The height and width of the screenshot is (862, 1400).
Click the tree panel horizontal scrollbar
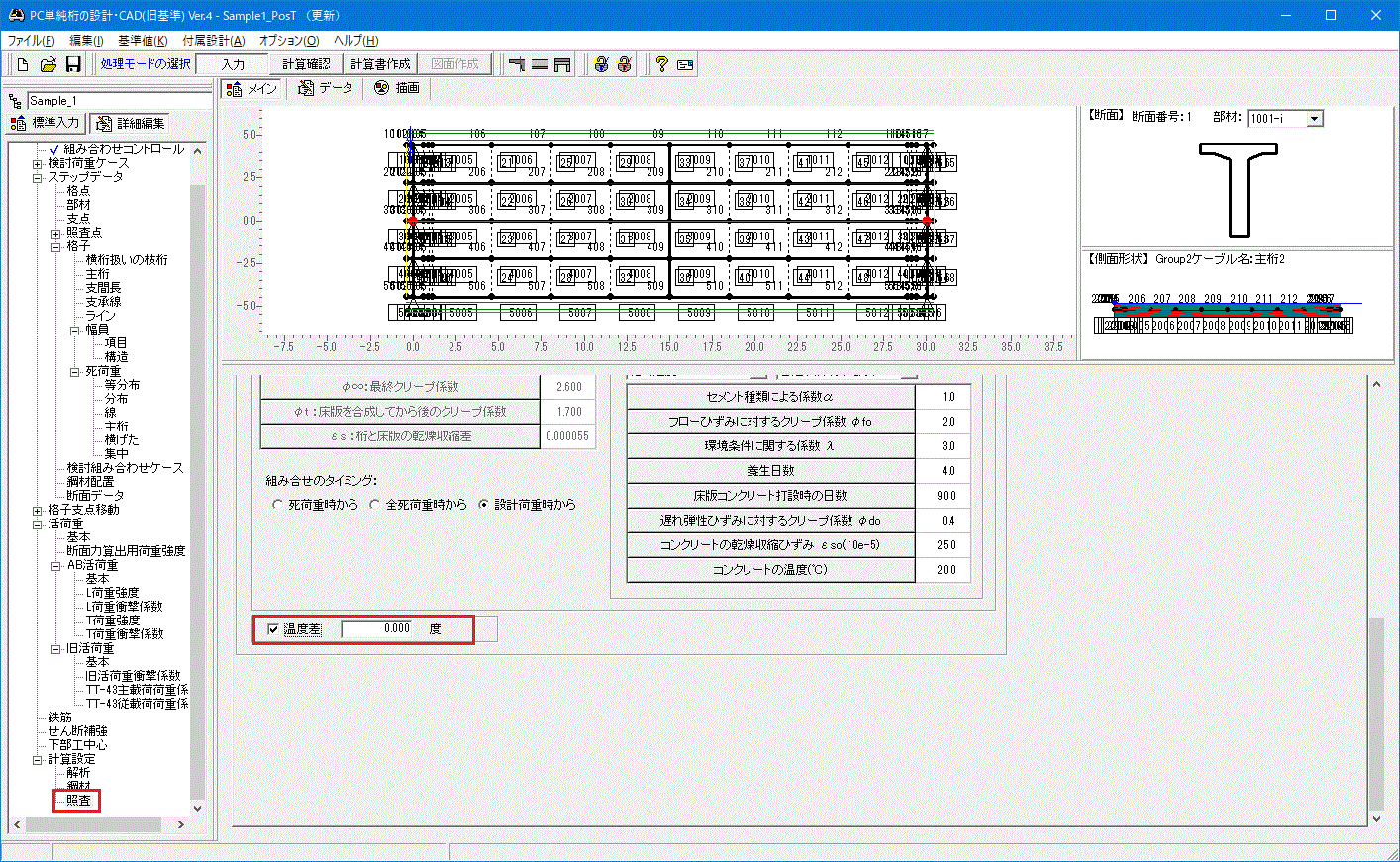(x=99, y=824)
